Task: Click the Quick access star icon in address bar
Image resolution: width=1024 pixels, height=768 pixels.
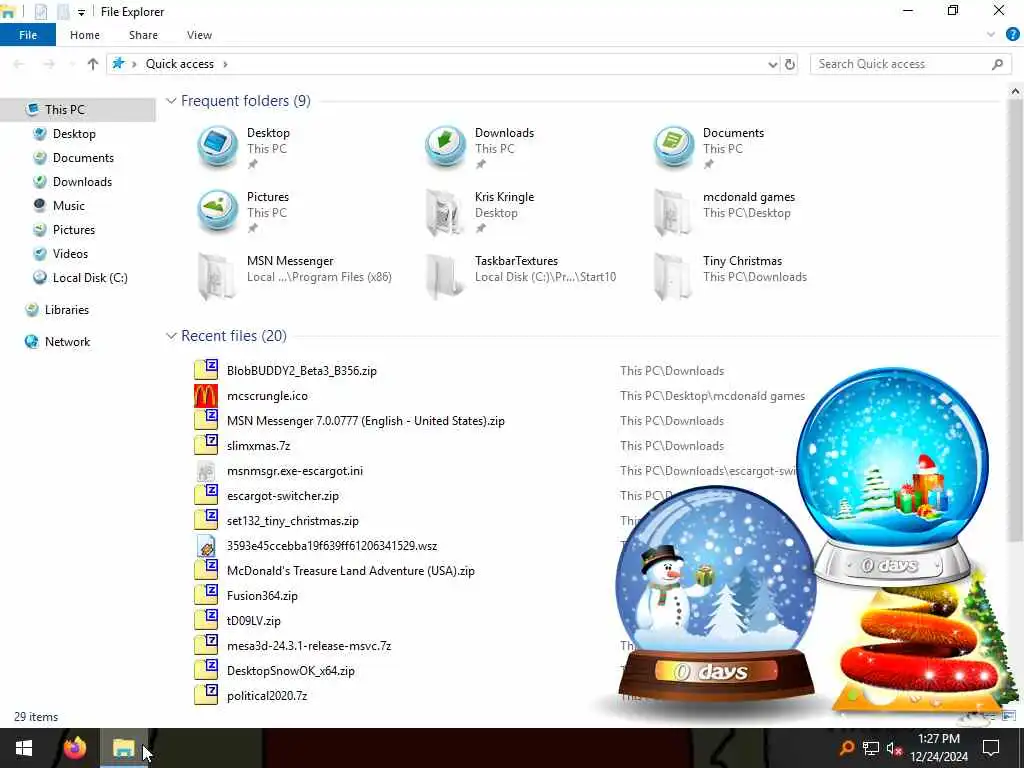Action: (x=118, y=63)
